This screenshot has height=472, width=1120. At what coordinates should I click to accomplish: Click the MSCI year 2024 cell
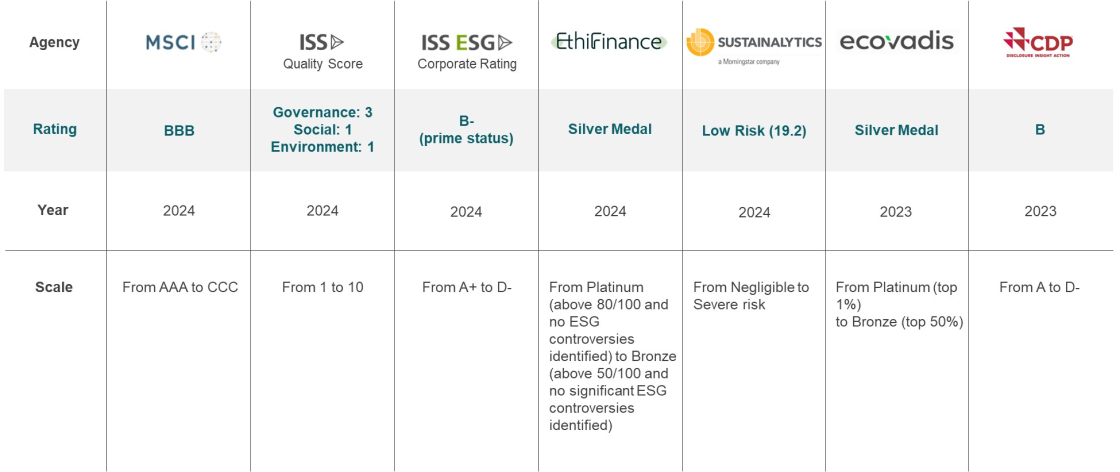pos(179,211)
